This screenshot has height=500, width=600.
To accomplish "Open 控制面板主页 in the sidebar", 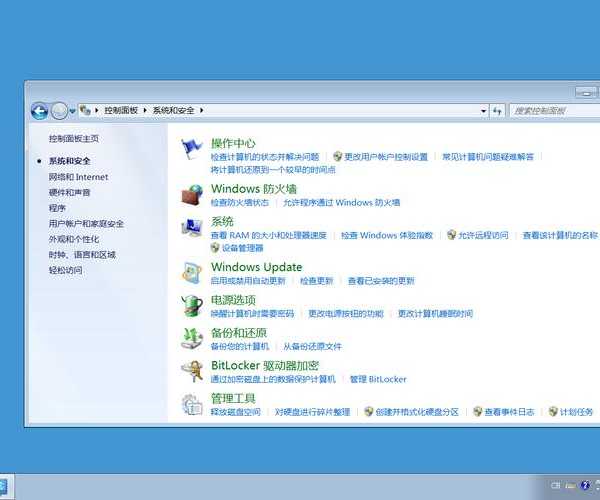I will (74, 138).
